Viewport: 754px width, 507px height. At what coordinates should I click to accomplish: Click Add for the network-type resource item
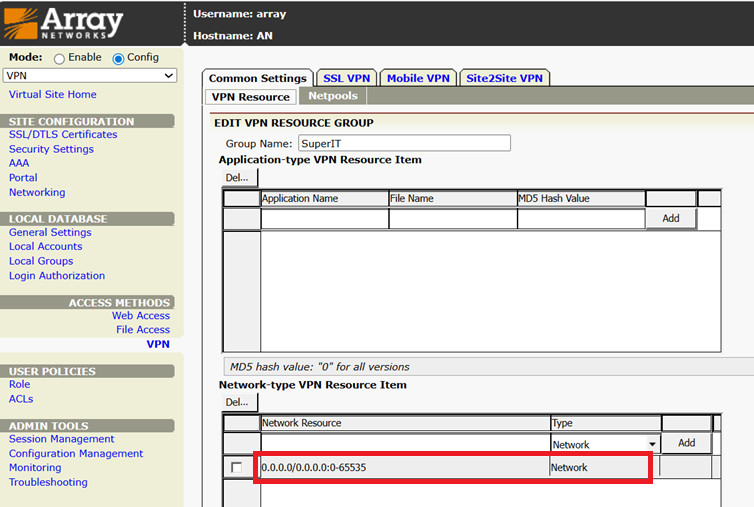coord(686,443)
